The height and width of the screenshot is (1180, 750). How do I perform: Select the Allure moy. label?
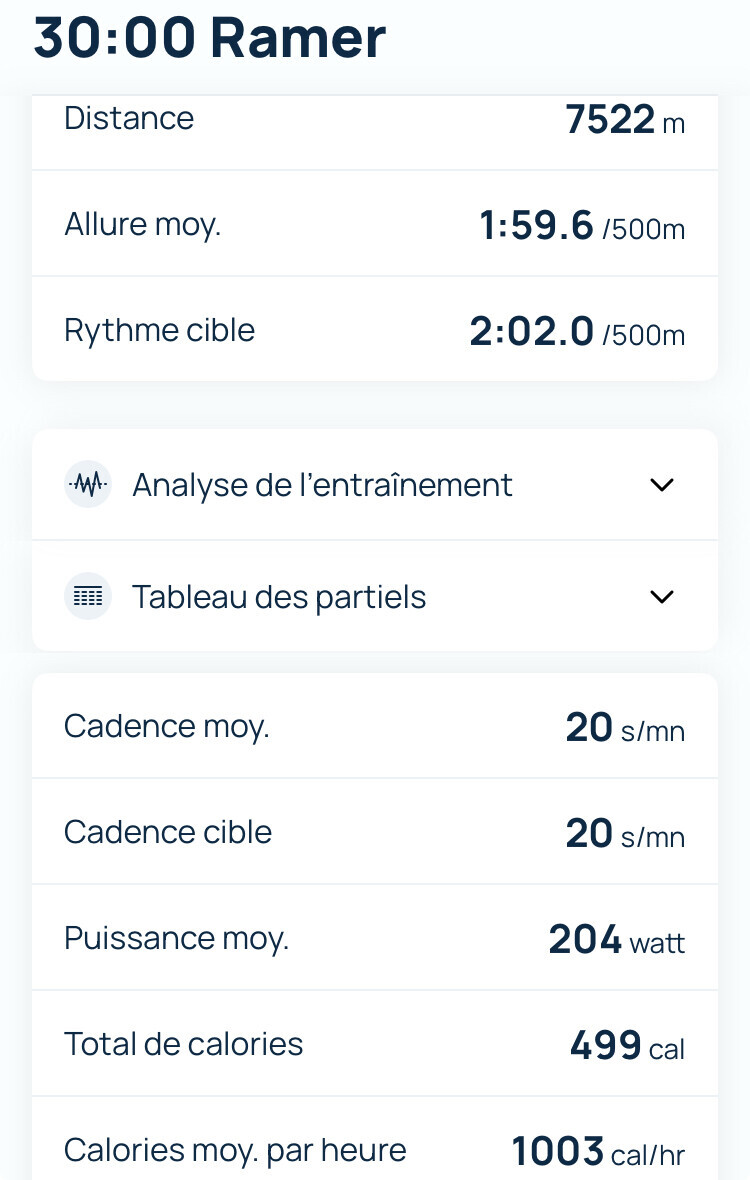tap(142, 224)
